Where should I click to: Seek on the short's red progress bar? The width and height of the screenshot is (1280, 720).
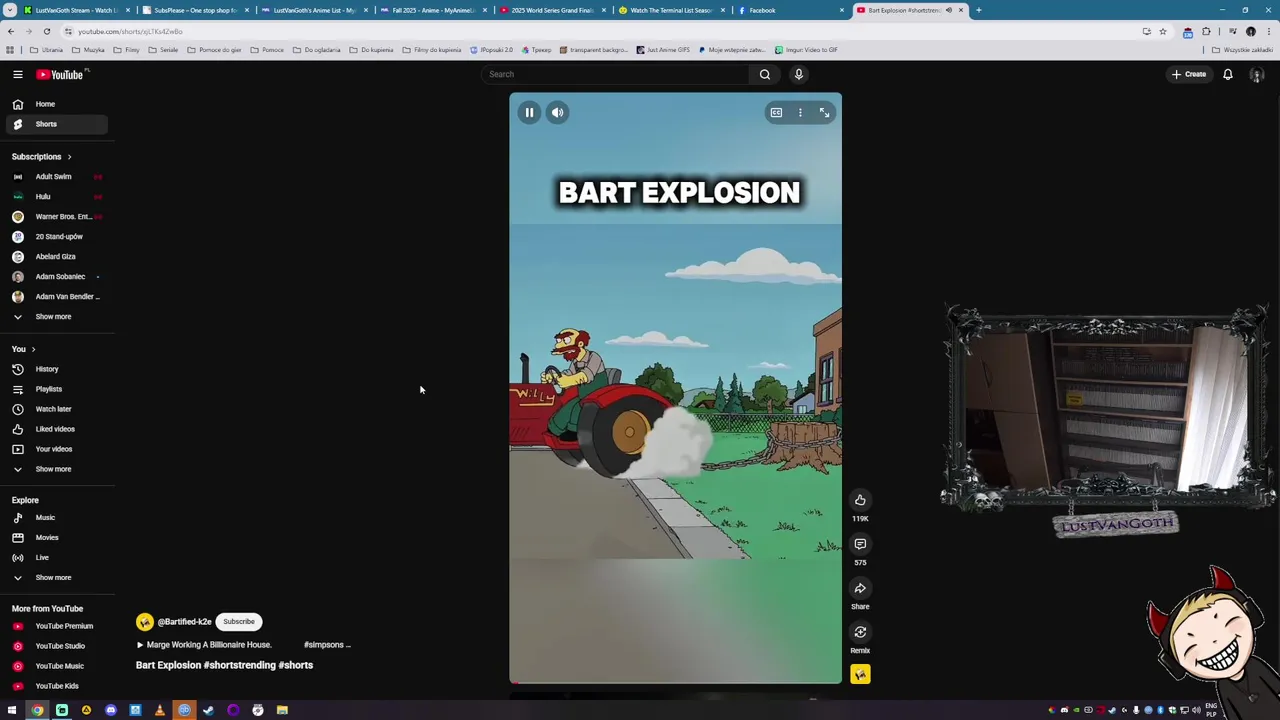click(x=675, y=683)
